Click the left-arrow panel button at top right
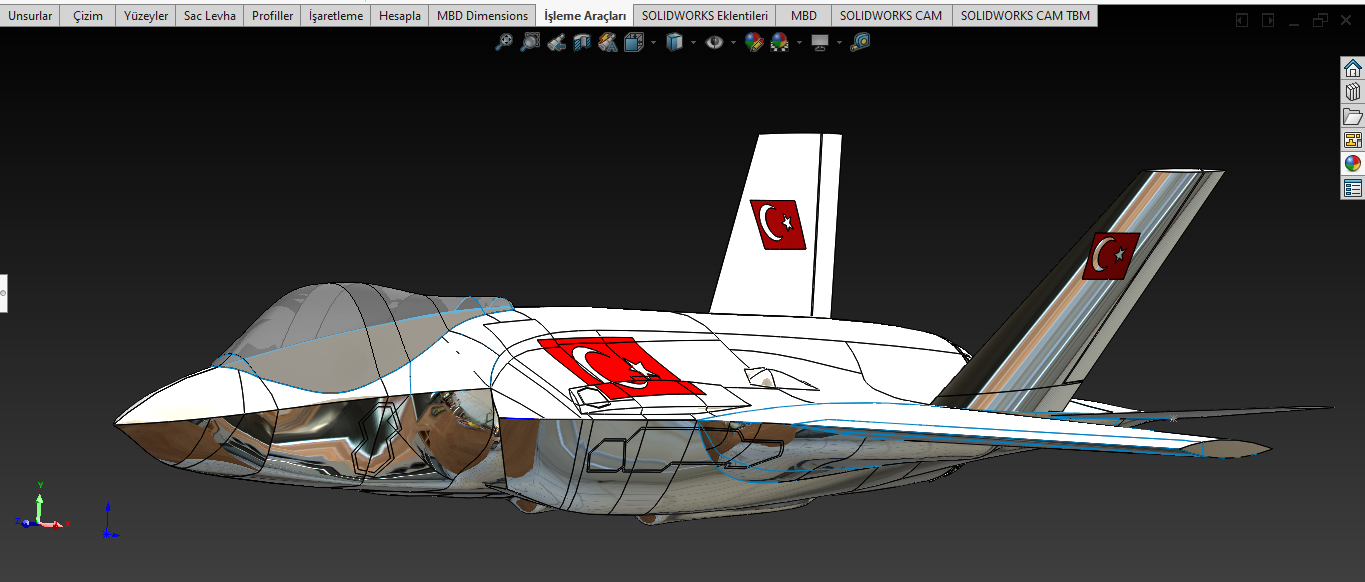 [x=1241, y=19]
